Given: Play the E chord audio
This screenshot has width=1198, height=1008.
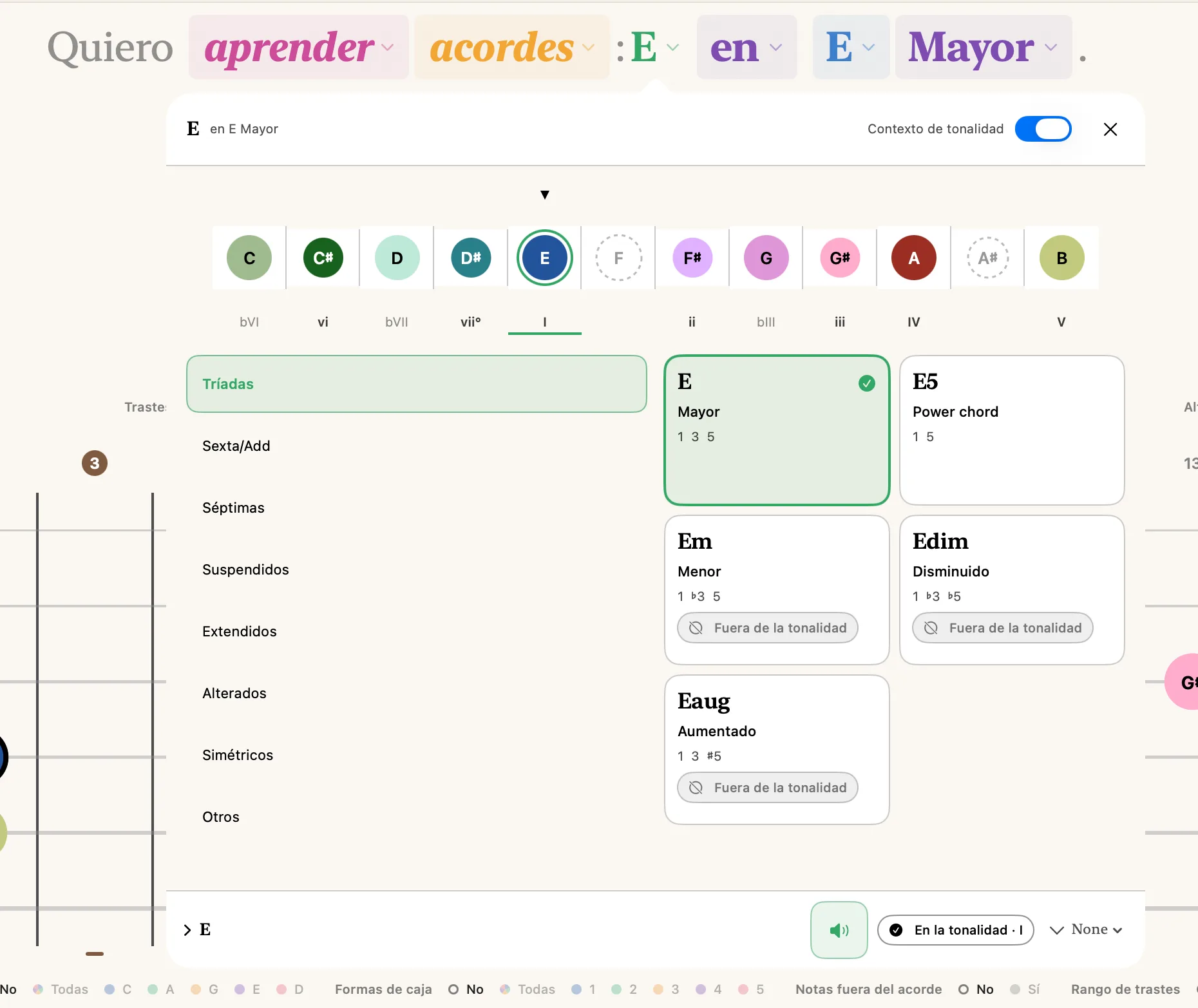Looking at the screenshot, I should [839, 929].
